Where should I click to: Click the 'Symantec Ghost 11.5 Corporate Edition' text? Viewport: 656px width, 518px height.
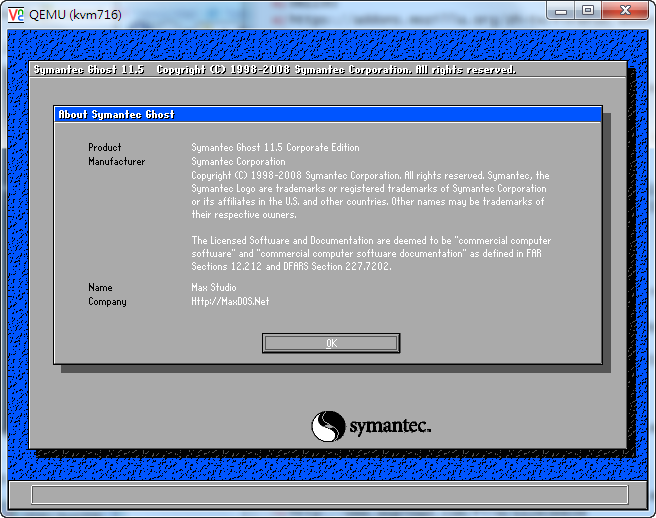[275, 147]
